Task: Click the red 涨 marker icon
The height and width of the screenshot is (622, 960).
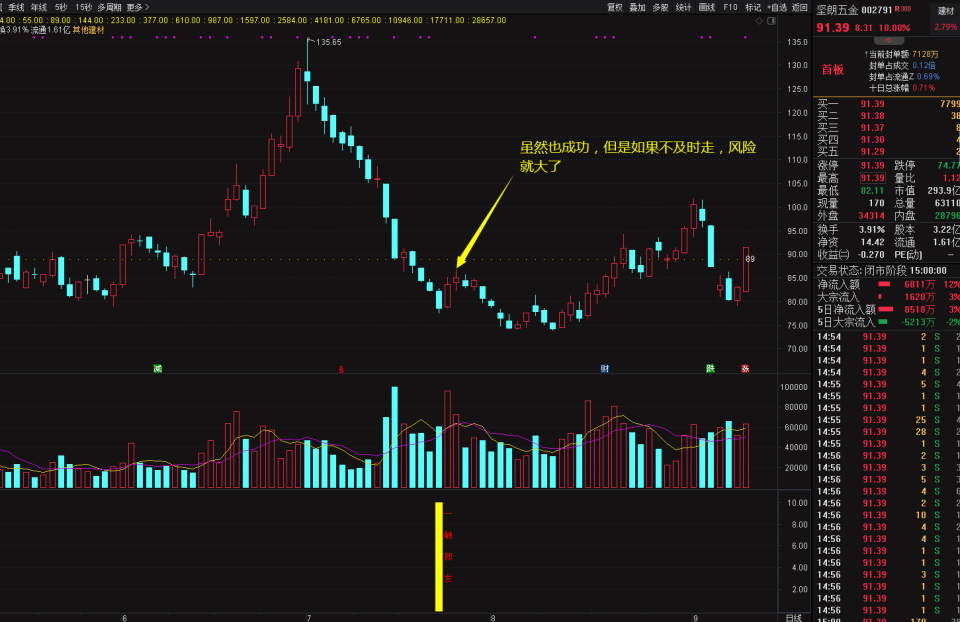Action: pyautogui.click(x=744, y=368)
